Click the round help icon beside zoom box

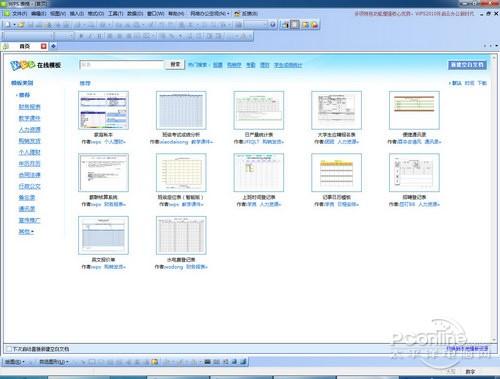273,25
